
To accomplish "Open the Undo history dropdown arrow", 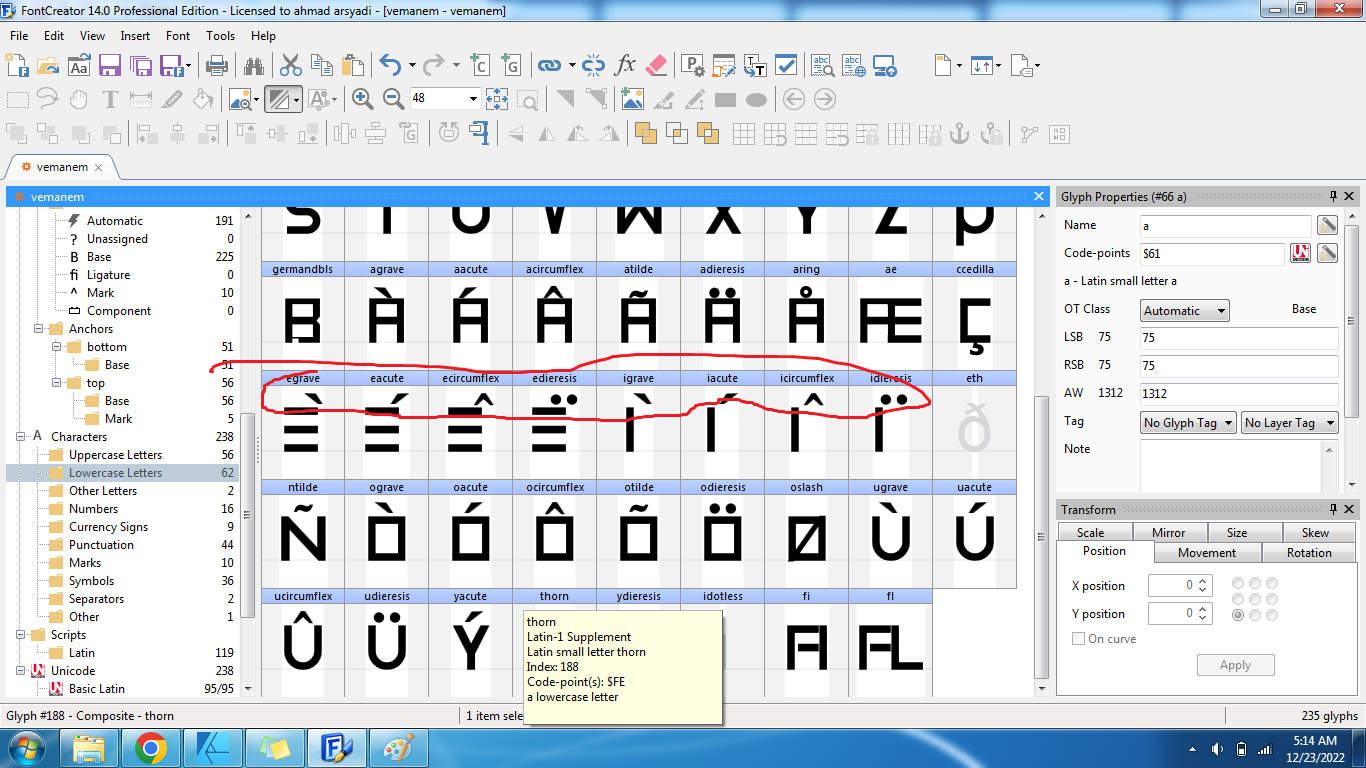I will tap(411, 66).
